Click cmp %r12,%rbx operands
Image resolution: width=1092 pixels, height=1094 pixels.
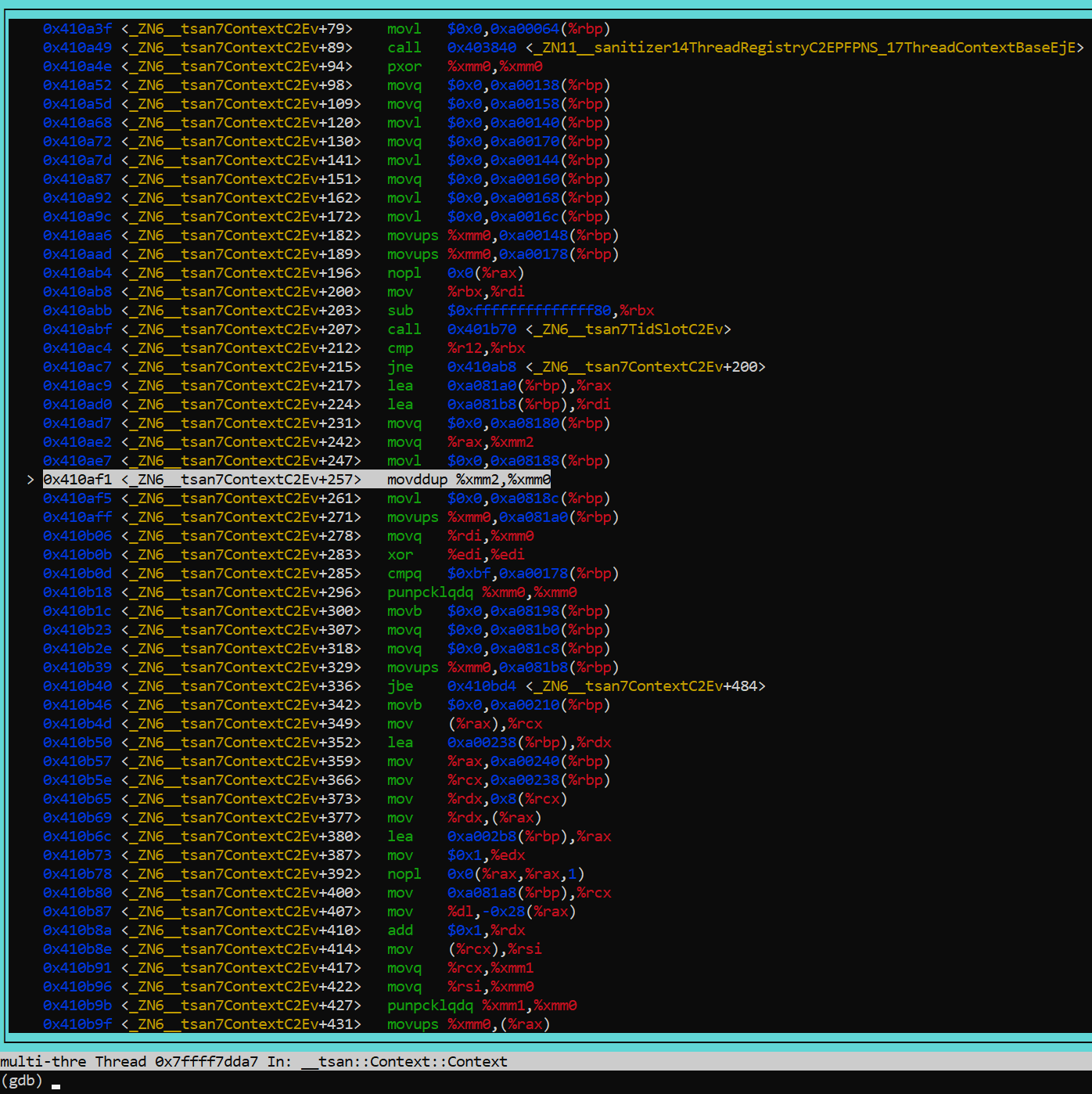click(x=486, y=348)
